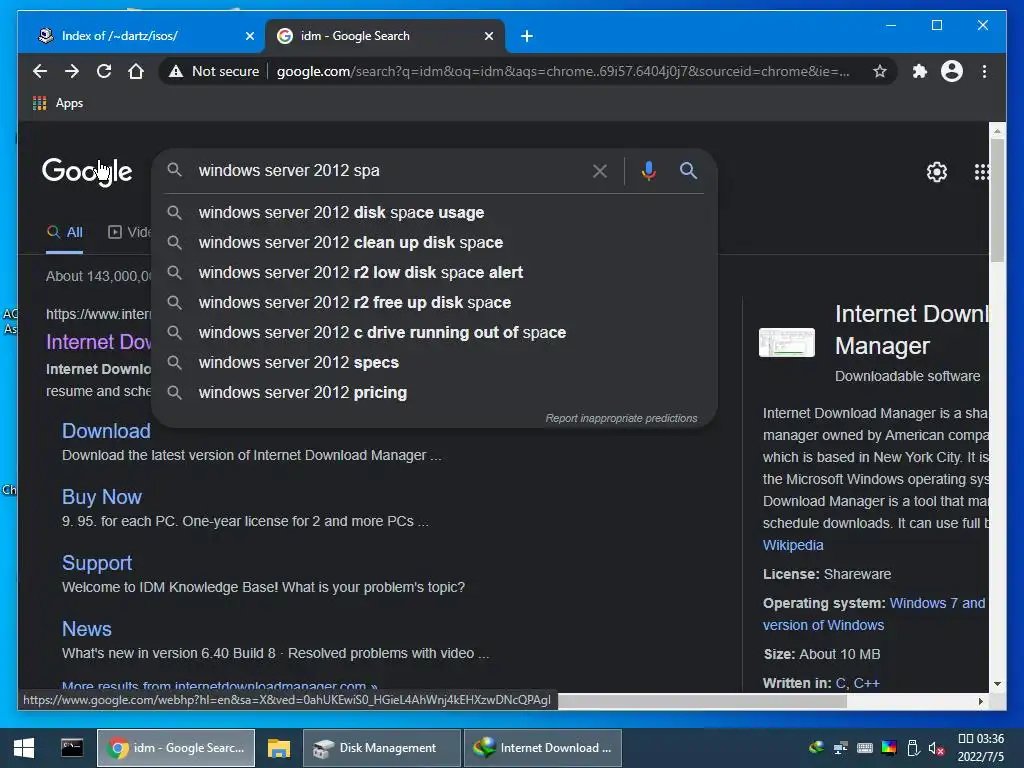Close the Index of /~dartz/isos/ tab
Screen dimensions: 1024x768
tap(249, 36)
